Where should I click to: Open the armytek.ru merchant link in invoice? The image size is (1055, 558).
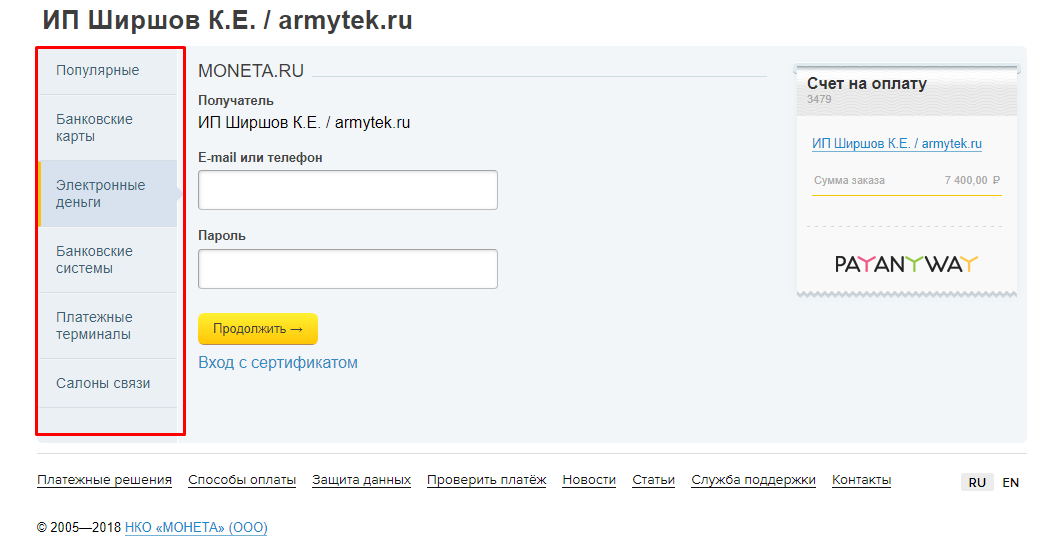[x=896, y=143]
